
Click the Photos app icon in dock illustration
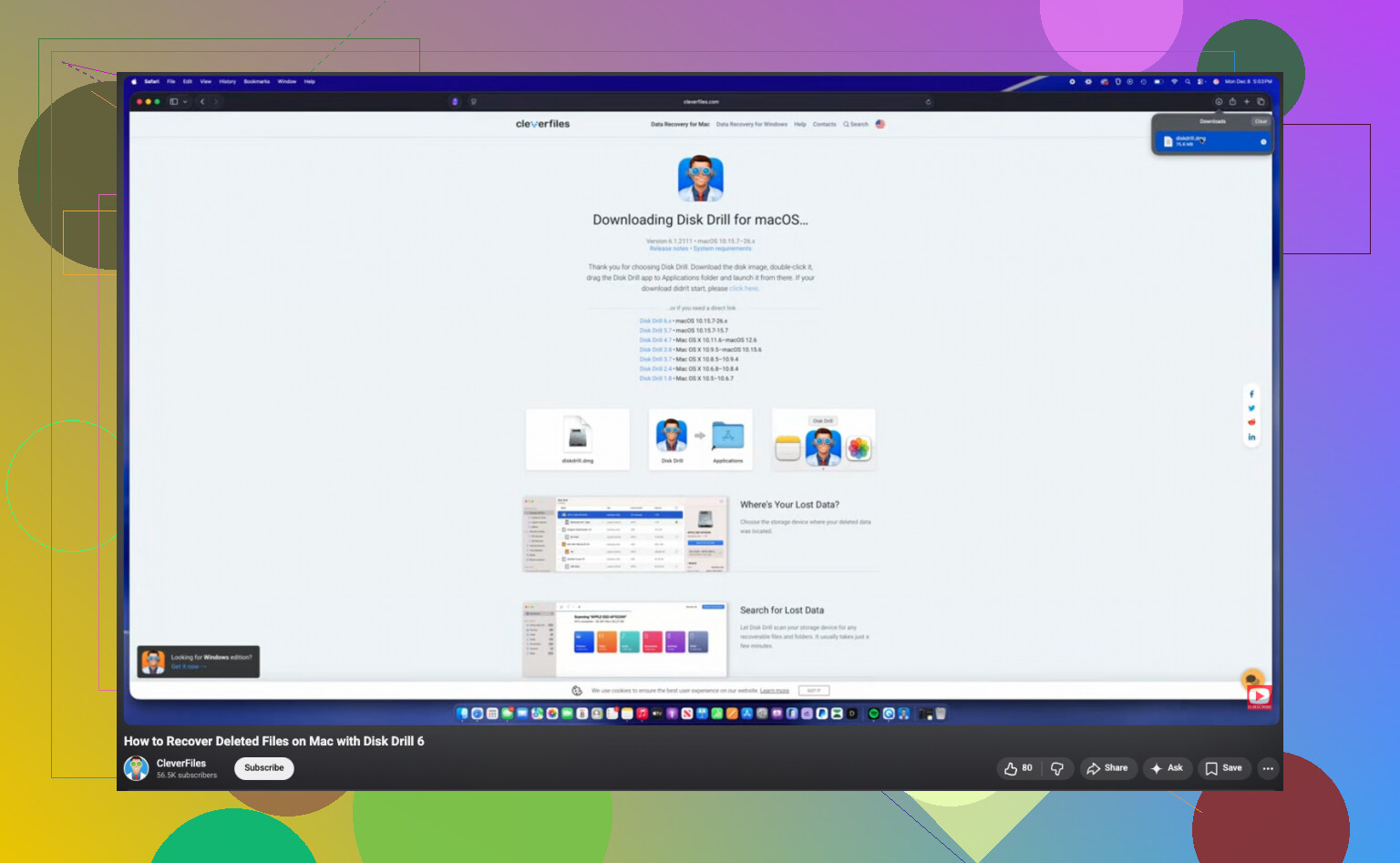(859, 448)
